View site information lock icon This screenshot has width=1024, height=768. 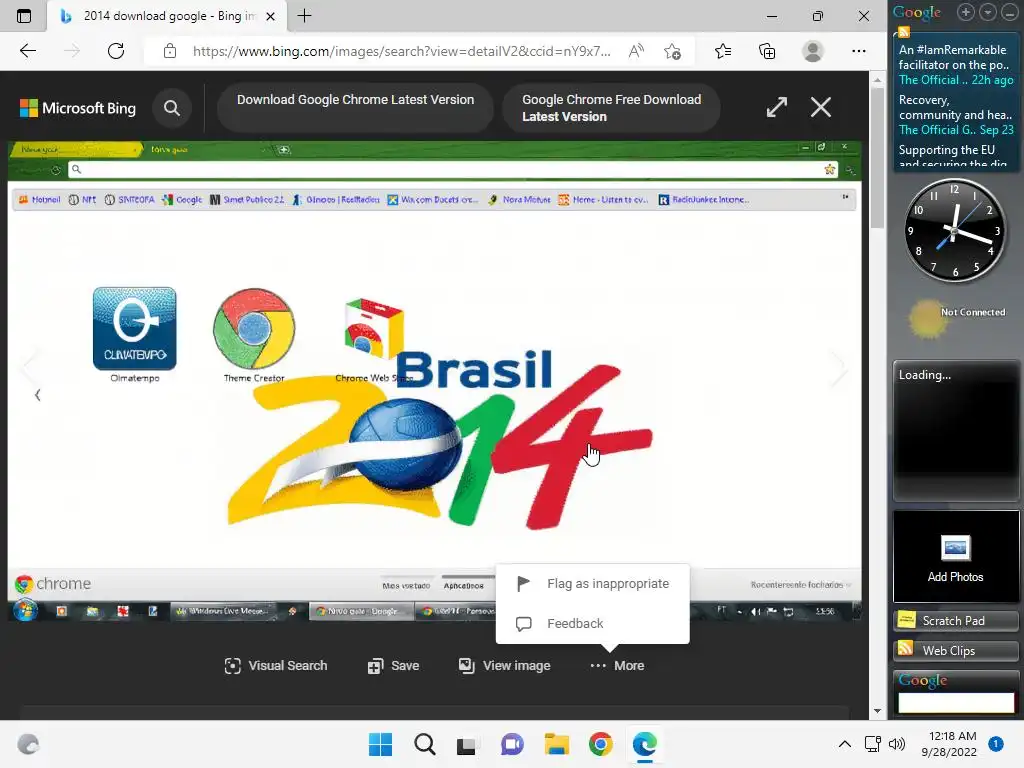pos(170,51)
